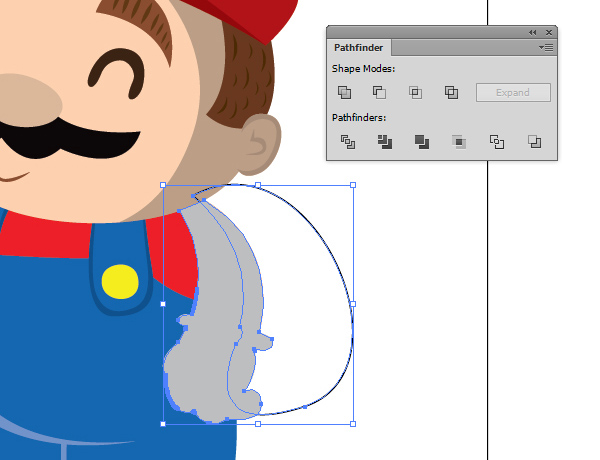Click the Outline pathfinder icon
Viewport: 600px width, 460px height.
[497, 142]
